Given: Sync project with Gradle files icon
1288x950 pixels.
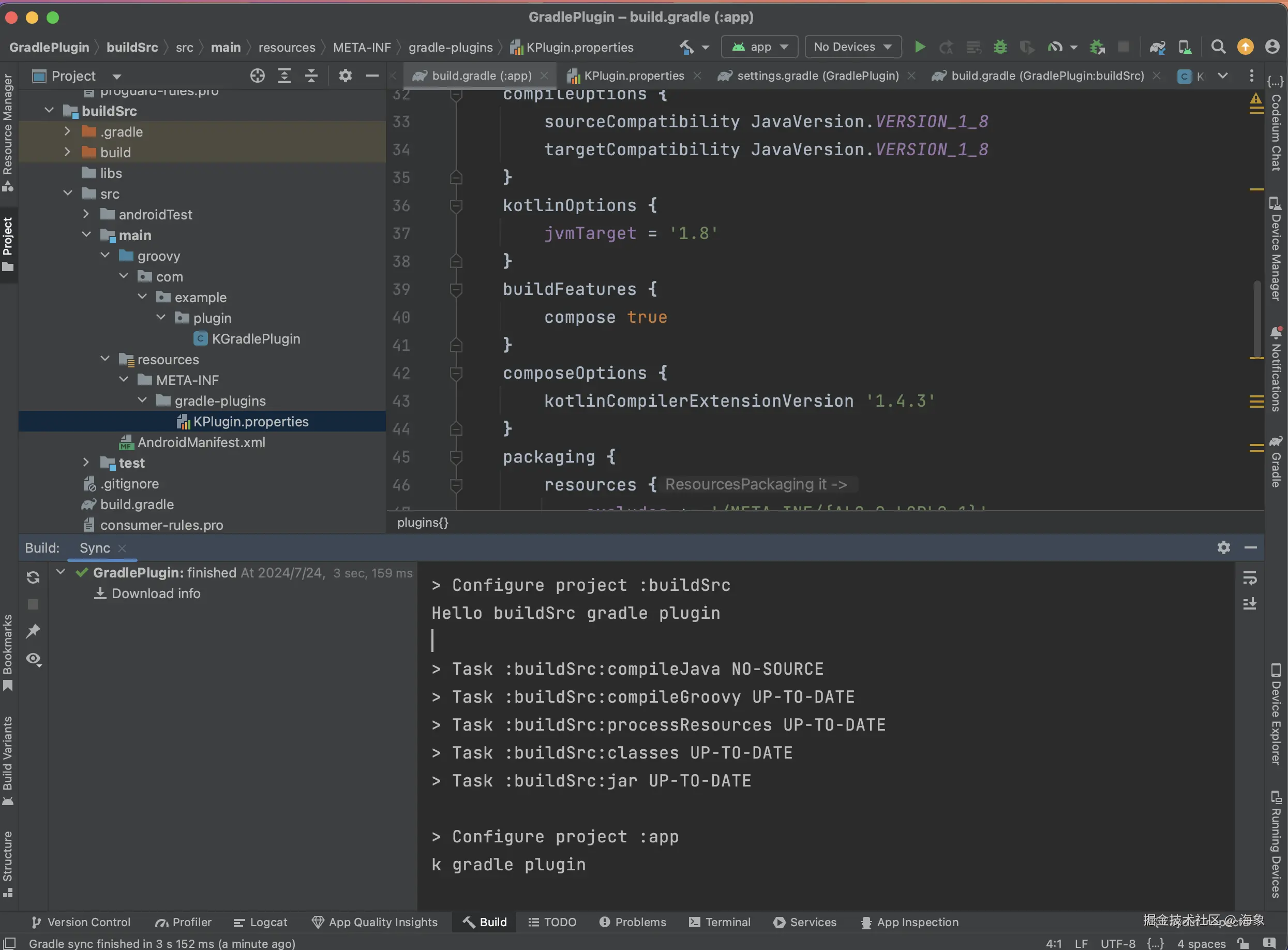Looking at the screenshot, I should click(1157, 47).
